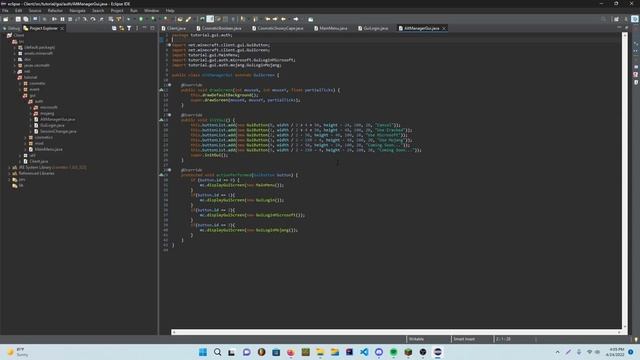The width and height of the screenshot is (640, 360).
Task: Expand the event package node
Action: click(x=20, y=89)
